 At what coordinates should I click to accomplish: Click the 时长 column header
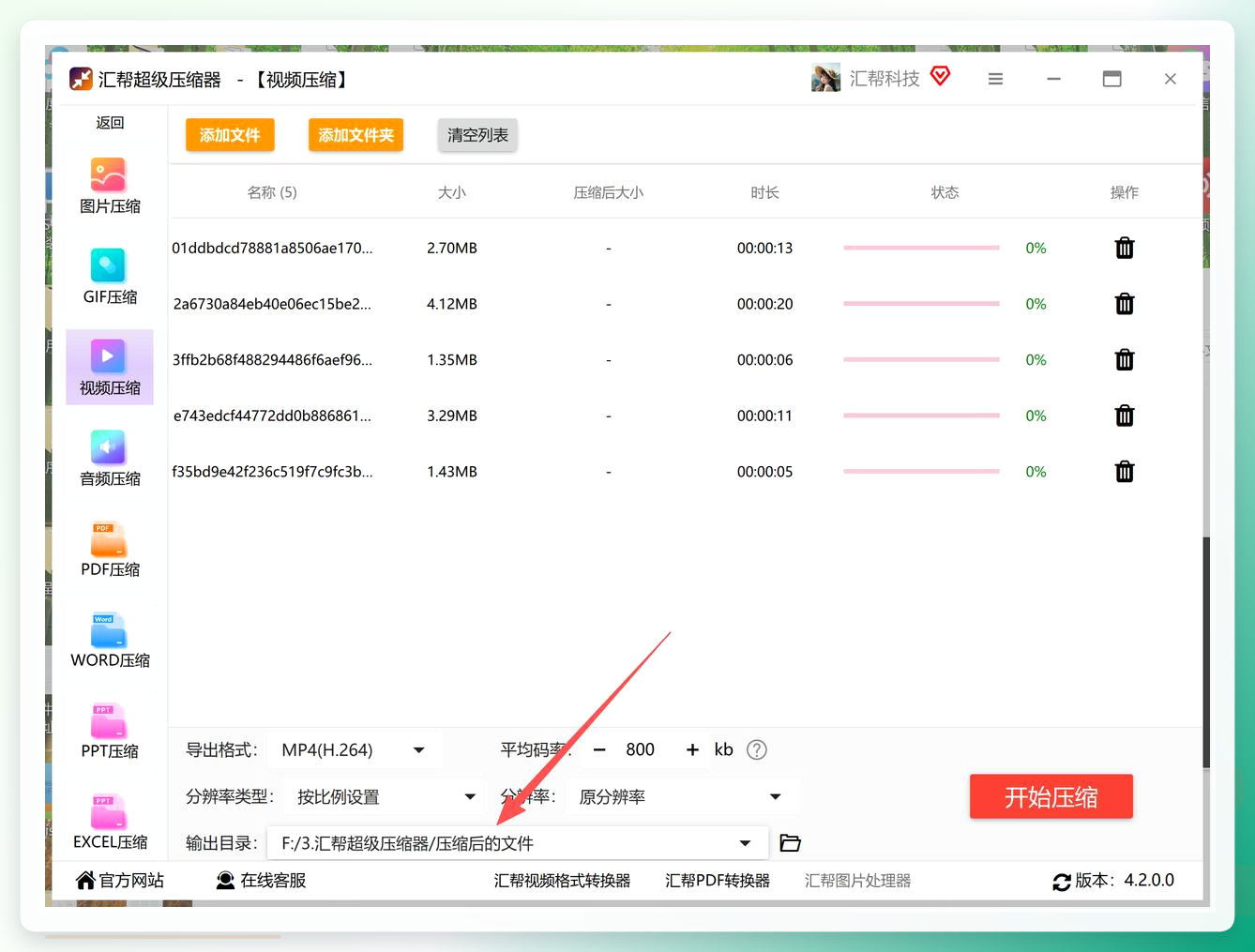pos(764,192)
